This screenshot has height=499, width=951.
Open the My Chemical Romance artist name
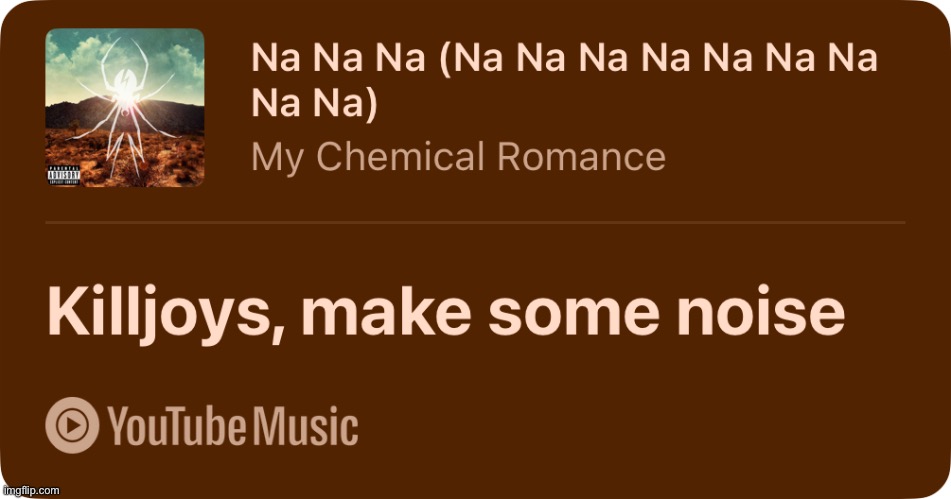click(x=459, y=156)
